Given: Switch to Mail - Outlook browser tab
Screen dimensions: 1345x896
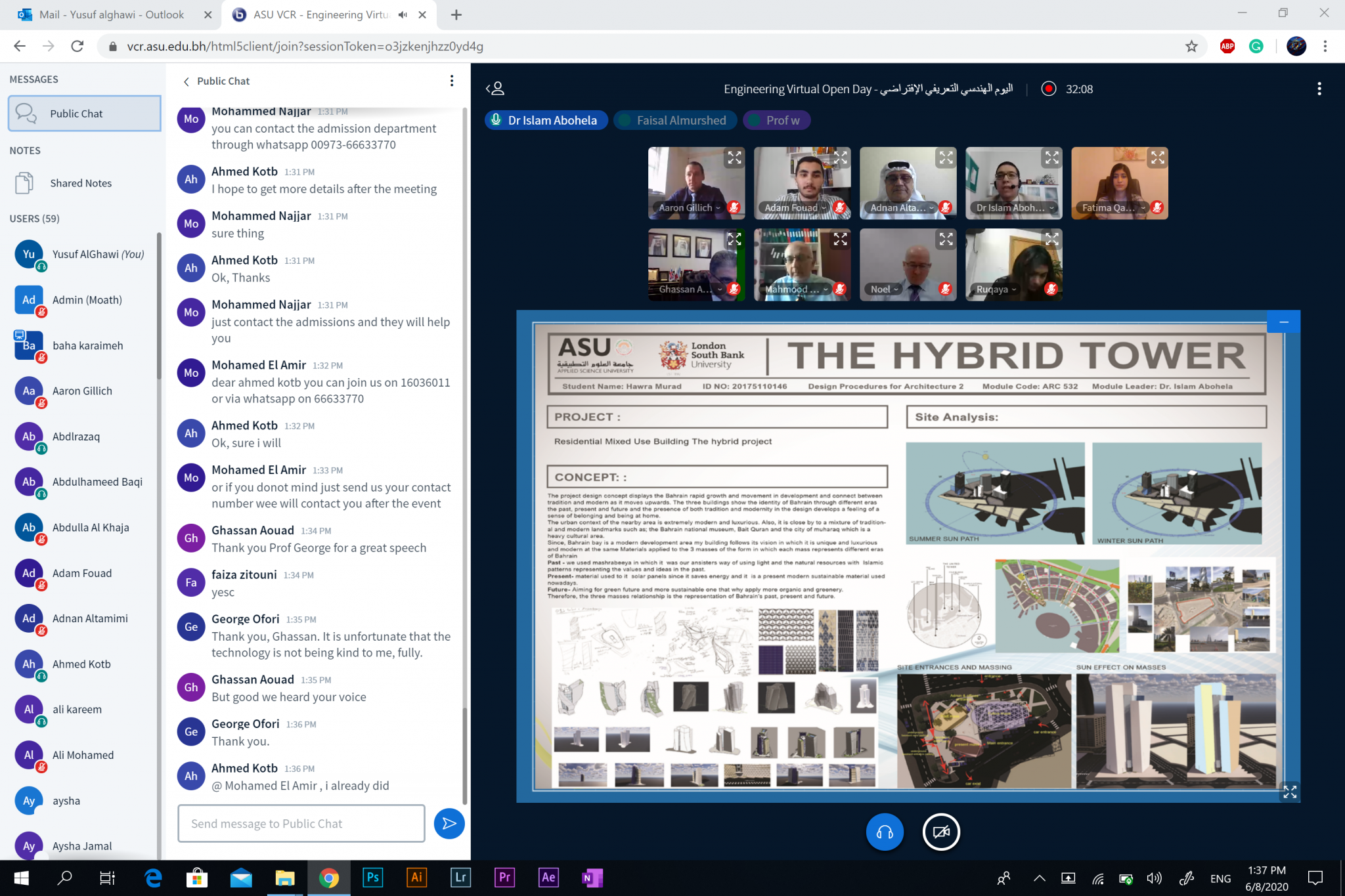Looking at the screenshot, I should (110, 14).
